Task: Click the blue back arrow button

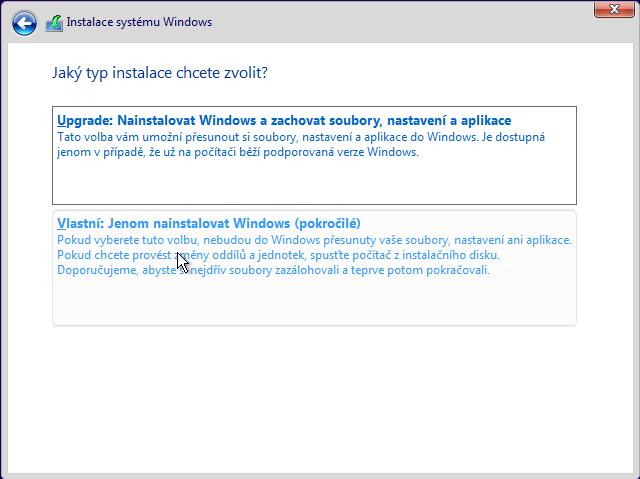Action: 25,22
